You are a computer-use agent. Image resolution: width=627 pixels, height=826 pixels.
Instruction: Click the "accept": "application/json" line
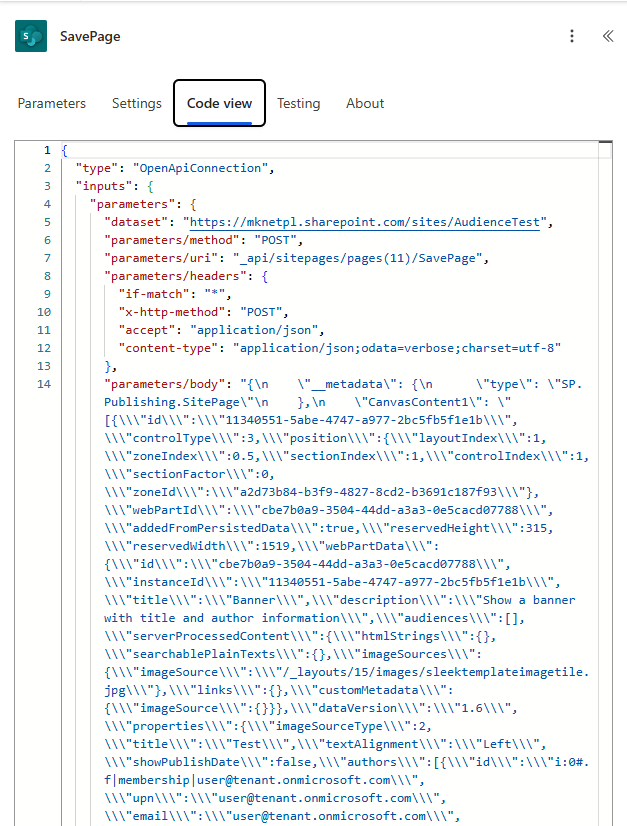coord(221,330)
